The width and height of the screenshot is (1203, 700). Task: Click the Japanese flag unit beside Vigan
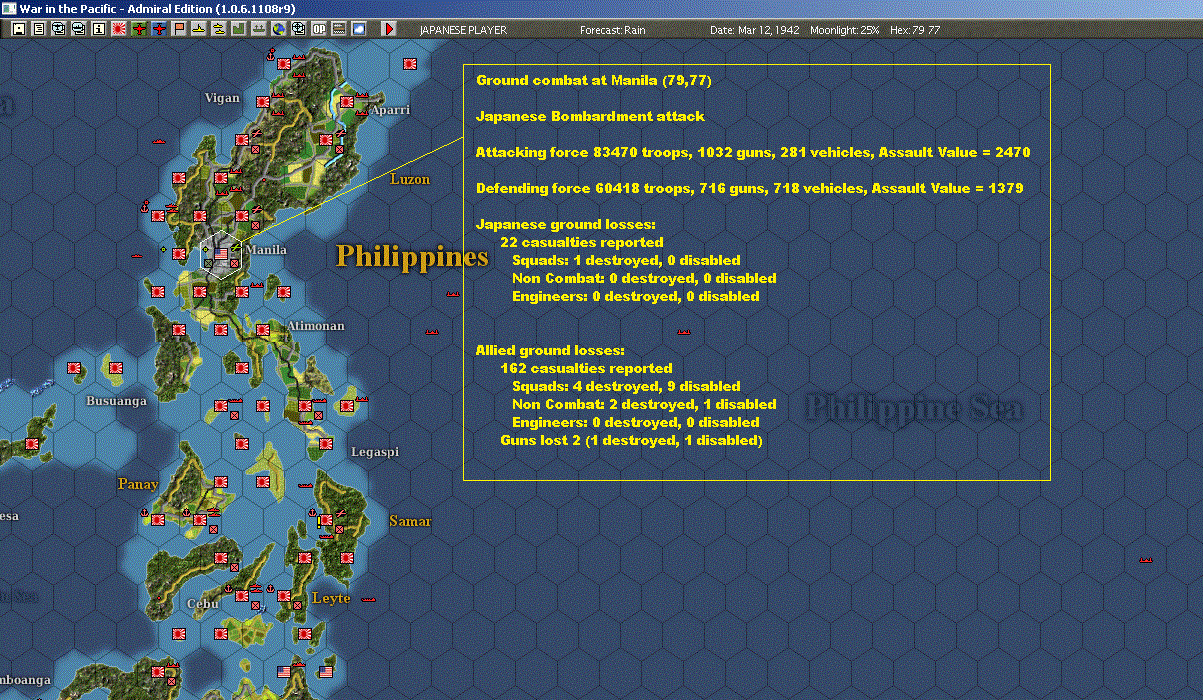pyautogui.click(x=263, y=101)
